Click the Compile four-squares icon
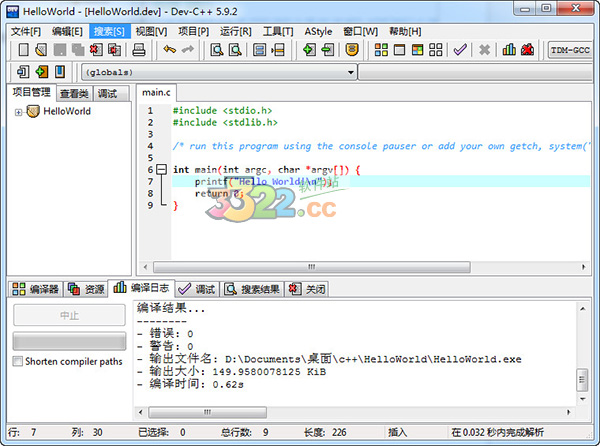 pos(381,50)
